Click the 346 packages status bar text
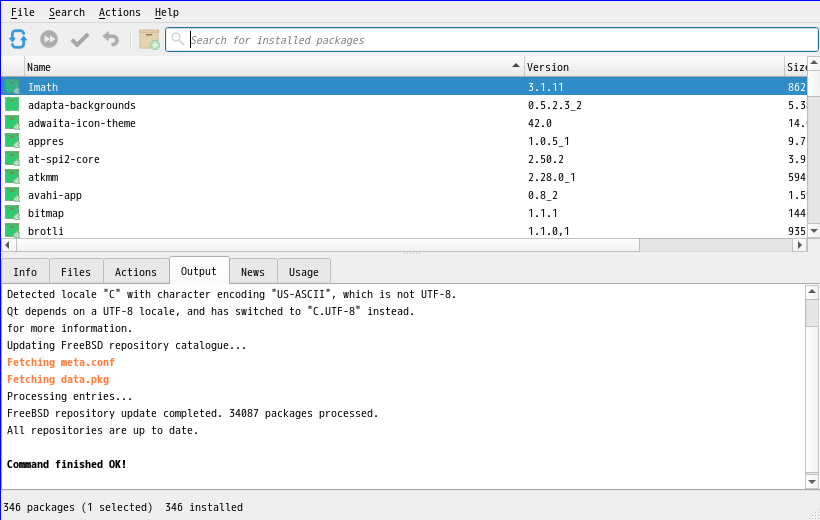This screenshot has height=520, width=820. (x=78, y=507)
